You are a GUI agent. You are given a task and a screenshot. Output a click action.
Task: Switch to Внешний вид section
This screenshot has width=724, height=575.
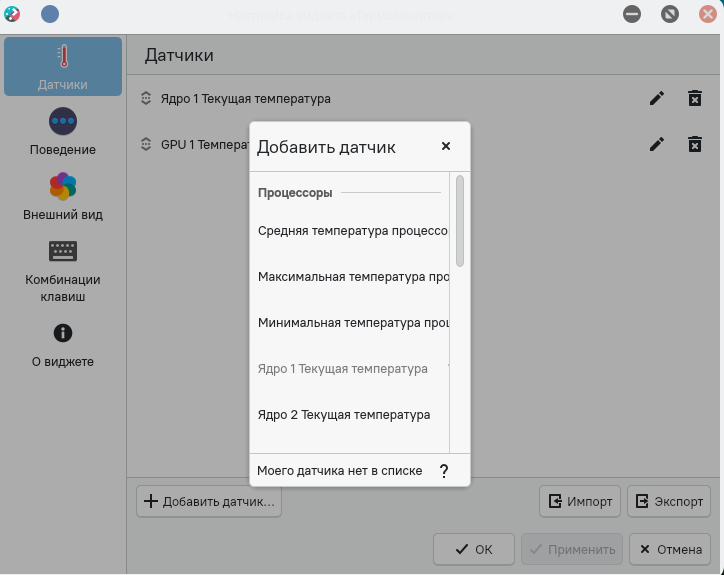coord(63,197)
